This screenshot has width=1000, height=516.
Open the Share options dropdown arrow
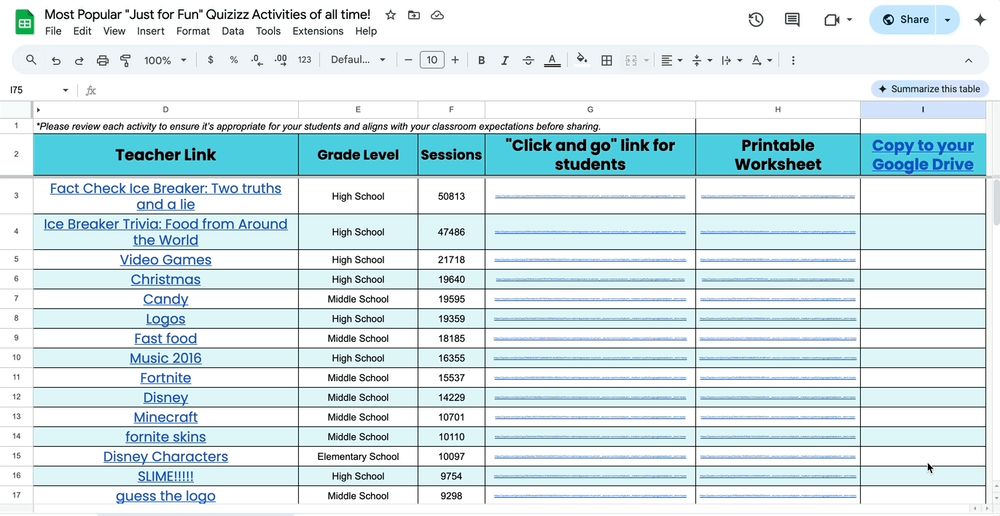[x=947, y=20]
